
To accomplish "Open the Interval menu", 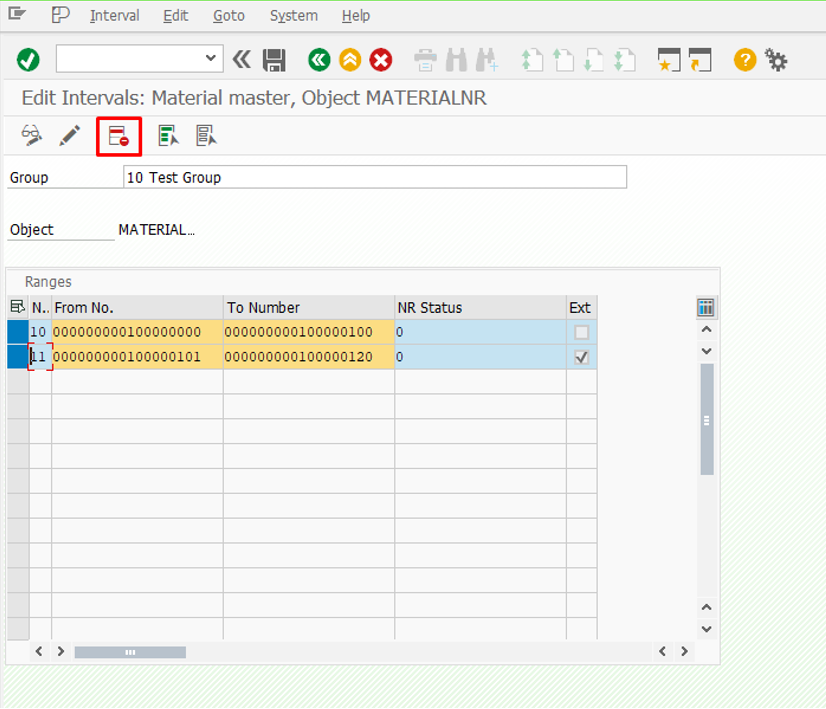I will [x=114, y=16].
